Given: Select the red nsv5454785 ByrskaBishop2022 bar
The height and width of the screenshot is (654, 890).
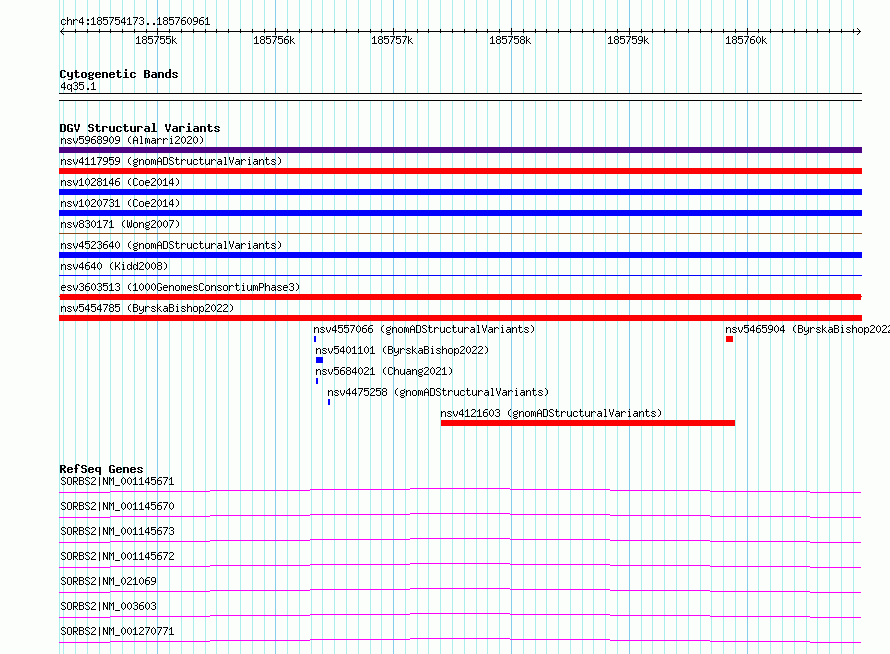Looking at the screenshot, I should 460,318.
